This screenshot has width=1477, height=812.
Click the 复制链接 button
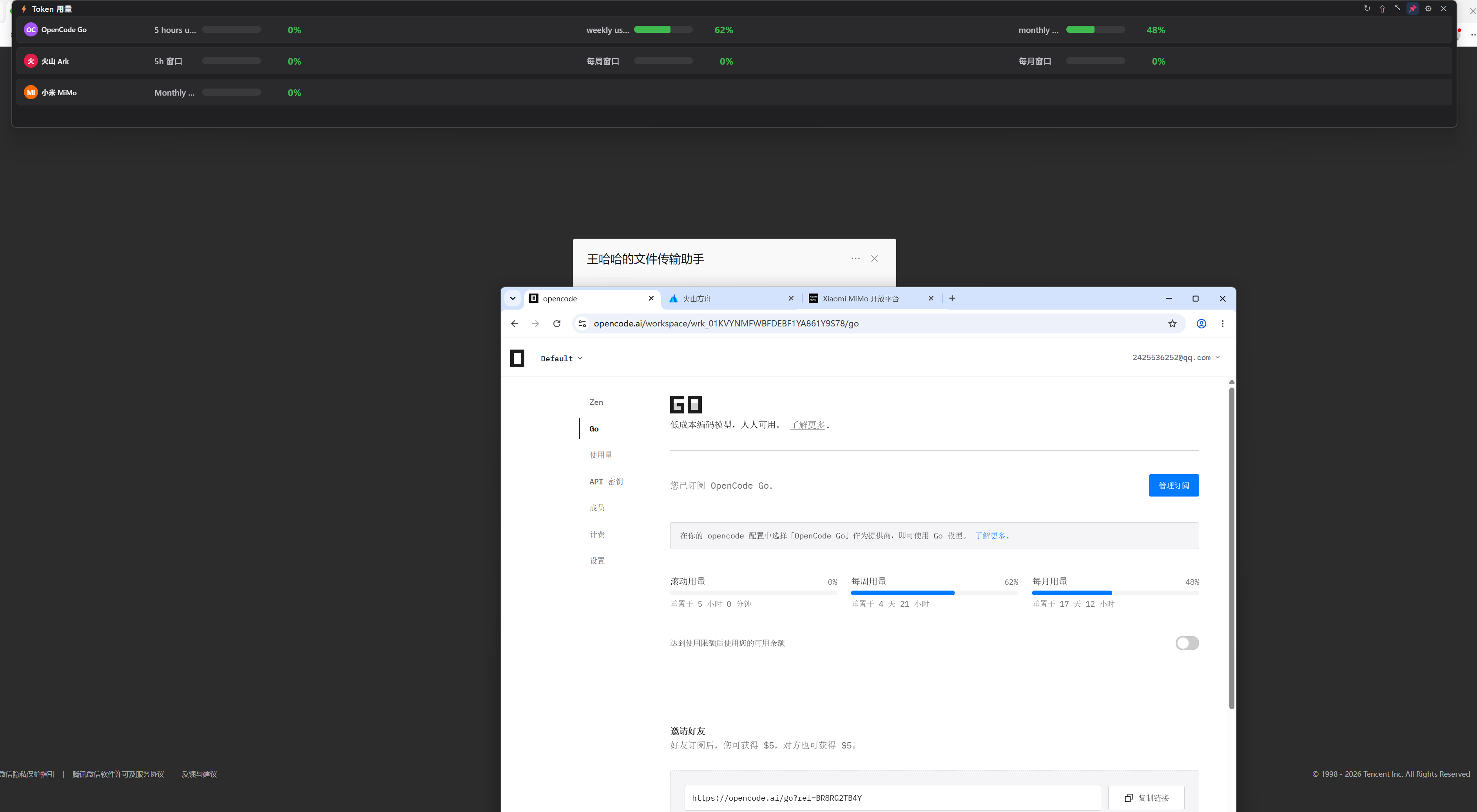[x=1145, y=797]
